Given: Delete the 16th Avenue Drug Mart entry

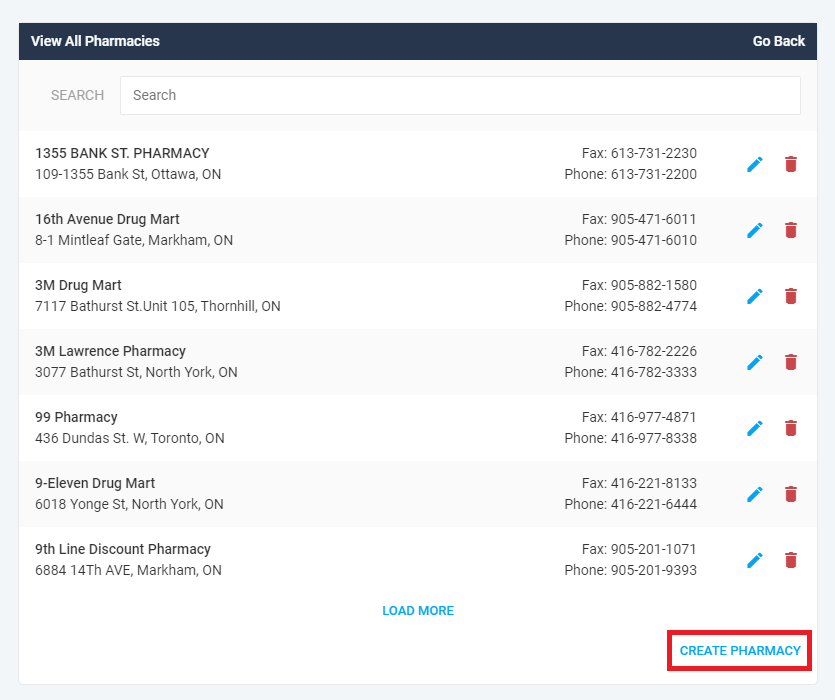Looking at the screenshot, I should 791,230.
